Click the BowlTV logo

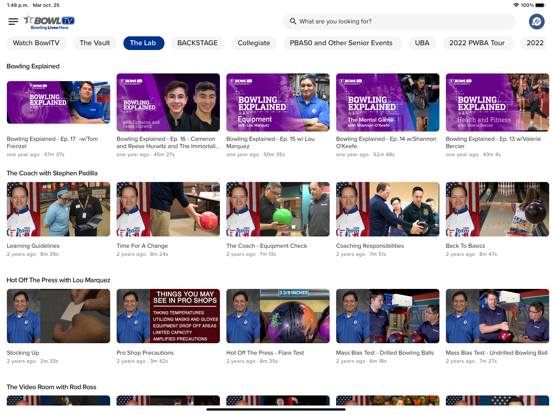(x=49, y=22)
